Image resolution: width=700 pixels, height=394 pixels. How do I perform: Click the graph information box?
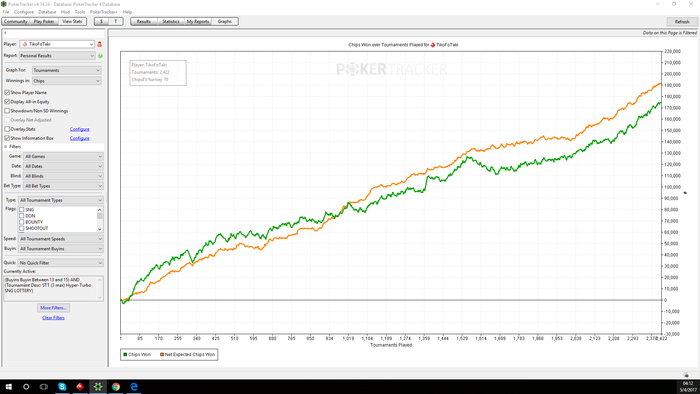[x=158, y=72]
